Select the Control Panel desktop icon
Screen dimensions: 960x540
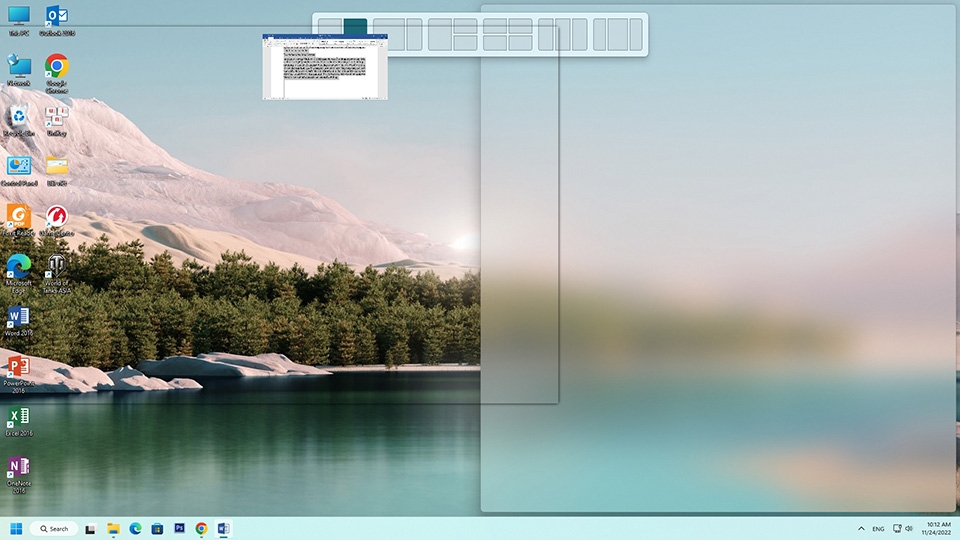19,170
